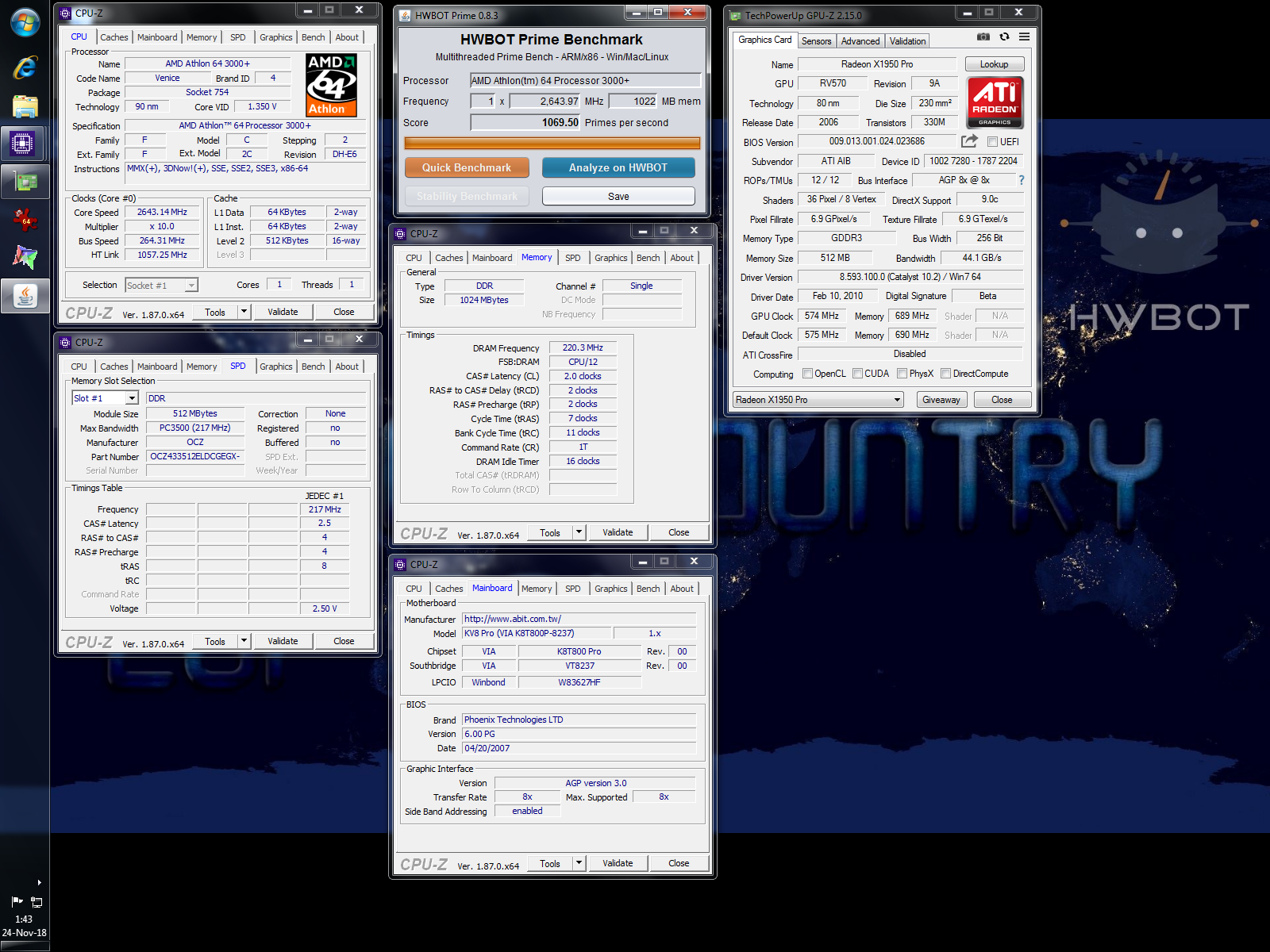Take a GPU-Z screenshot with camera icon
Image resolution: width=1270 pixels, height=952 pixels.
click(983, 36)
